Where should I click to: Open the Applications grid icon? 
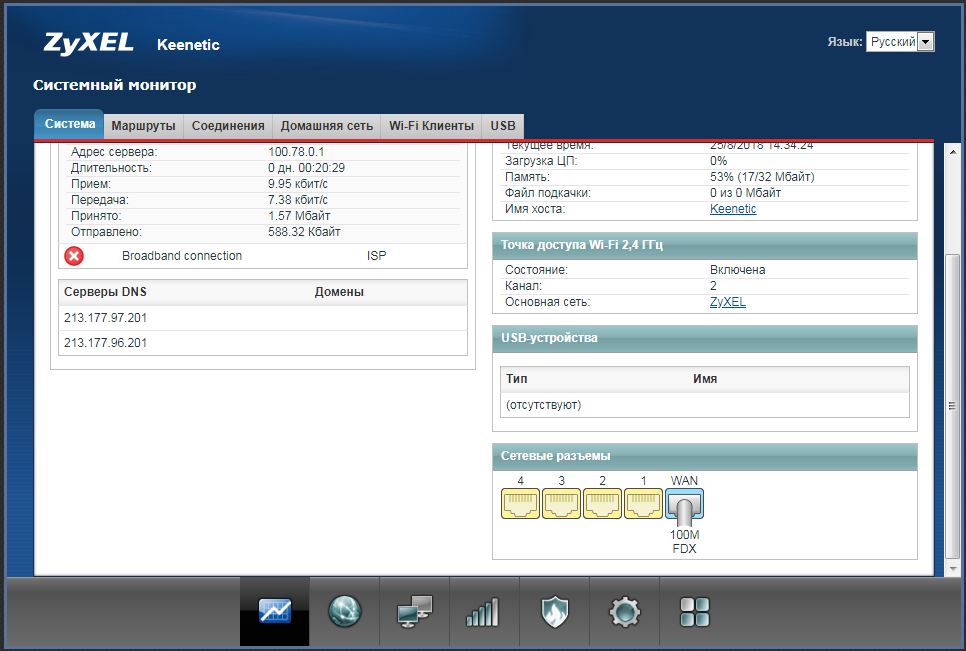[x=695, y=612]
